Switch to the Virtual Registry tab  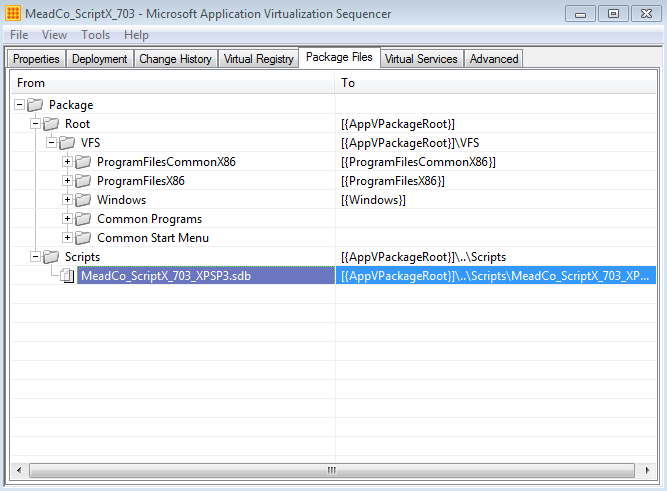tap(259, 59)
